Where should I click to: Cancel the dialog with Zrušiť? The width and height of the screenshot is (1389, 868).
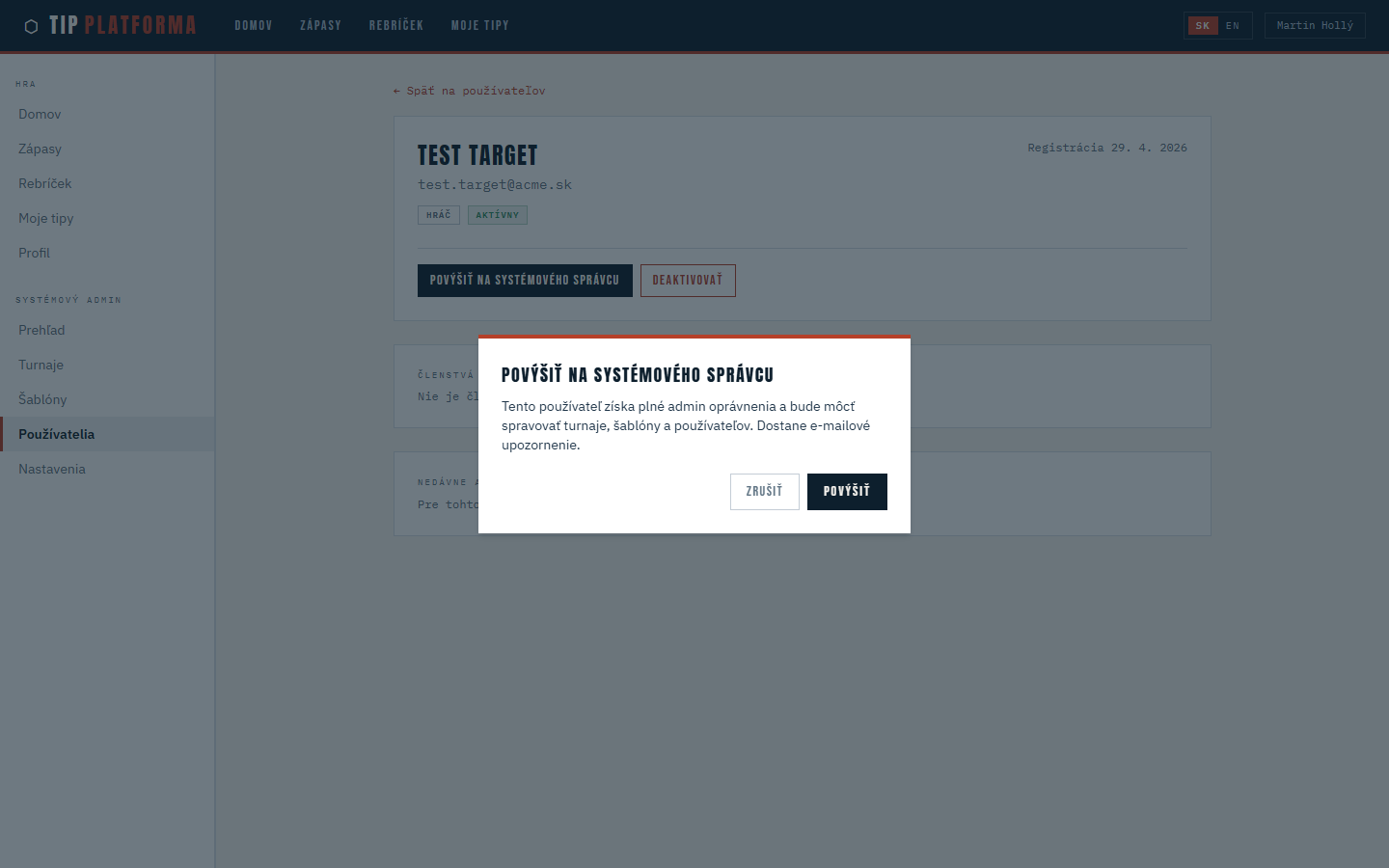[764, 492]
